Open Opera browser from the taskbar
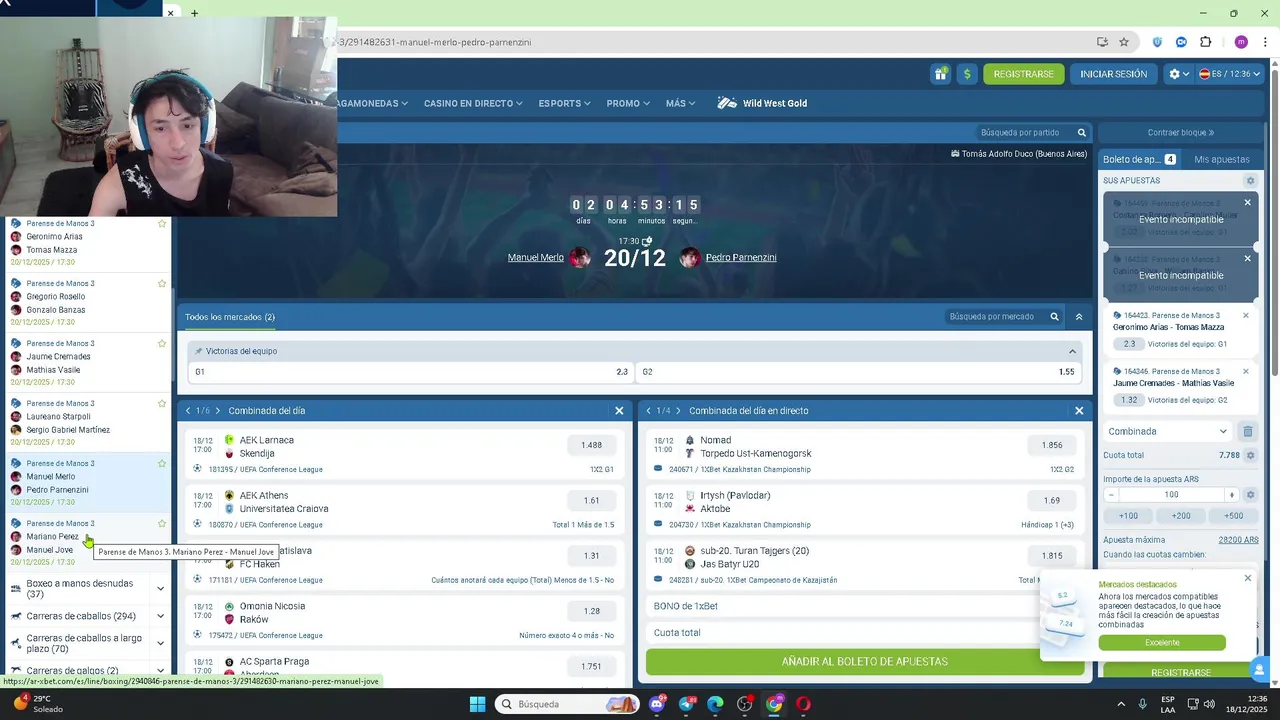 pyautogui.click(x=803, y=704)
